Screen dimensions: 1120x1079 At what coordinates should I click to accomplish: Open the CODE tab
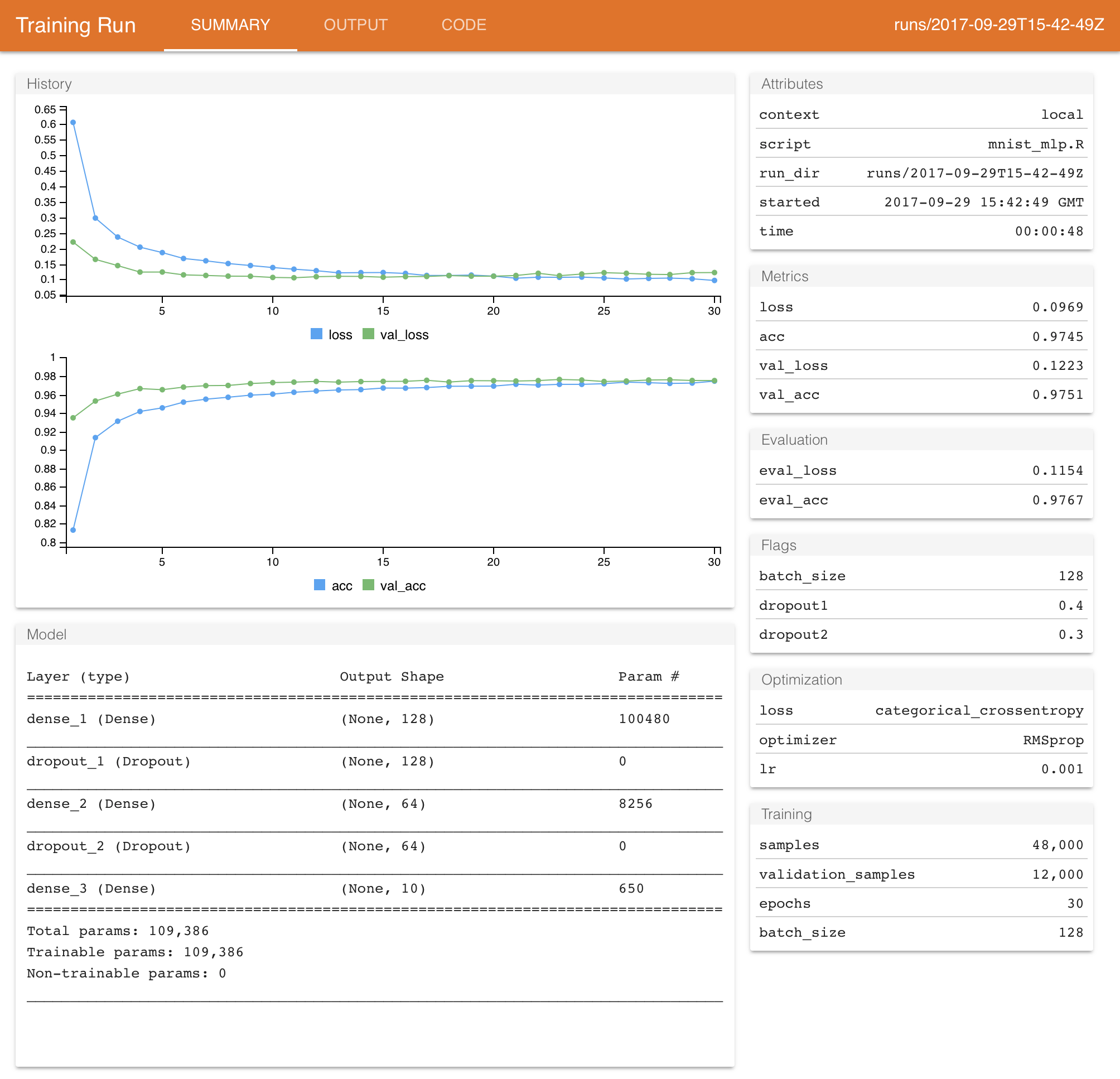point(464,25)
